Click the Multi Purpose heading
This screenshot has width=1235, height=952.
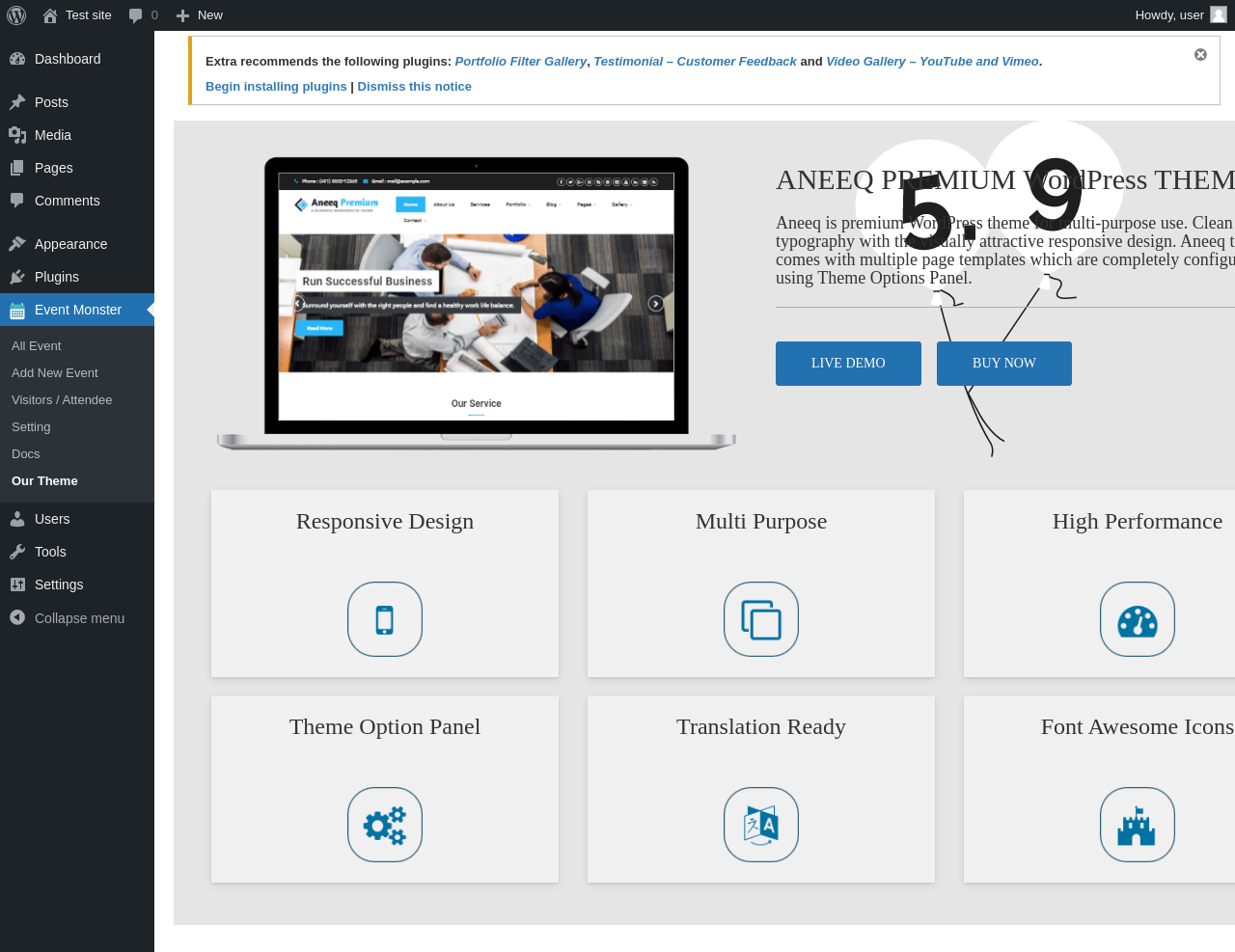pos(761,521)
